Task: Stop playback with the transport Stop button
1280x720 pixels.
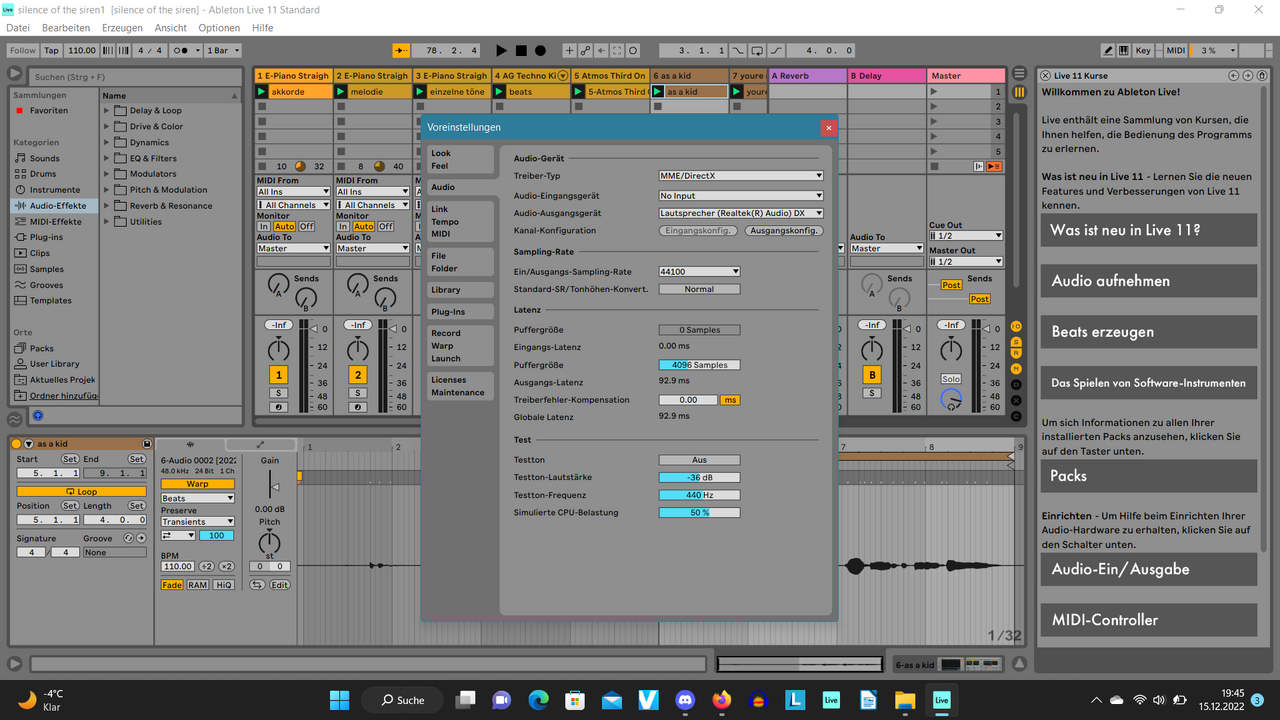Action: (521, 50)
